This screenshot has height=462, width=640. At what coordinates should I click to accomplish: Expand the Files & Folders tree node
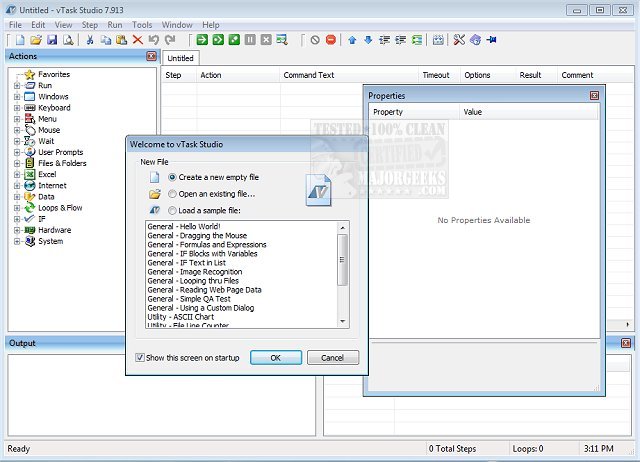[x=17, y=163]
